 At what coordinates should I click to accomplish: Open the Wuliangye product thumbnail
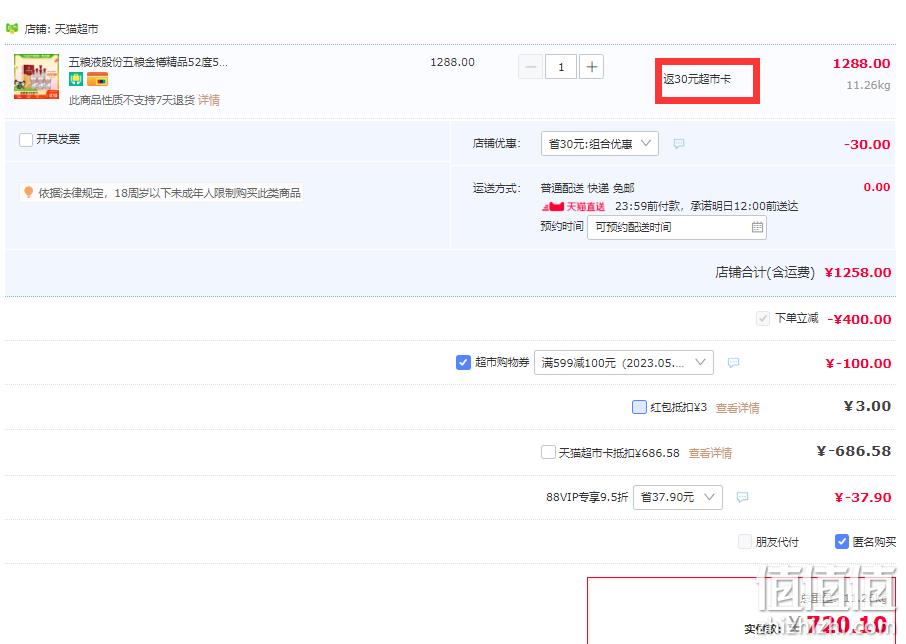[x=36, y=77]
